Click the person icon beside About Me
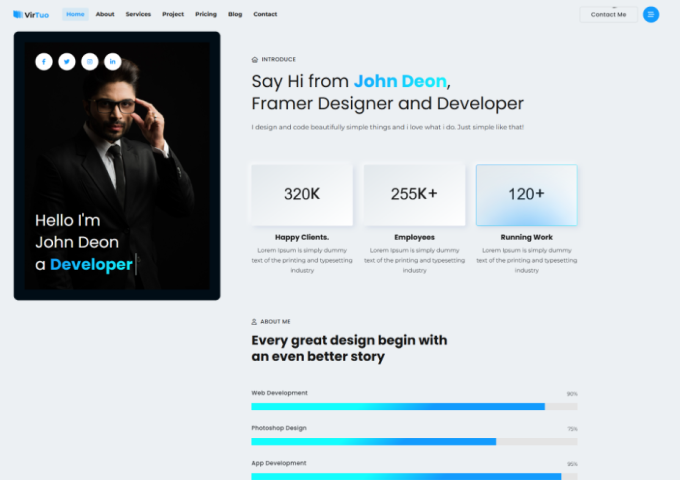 point(255,322)
